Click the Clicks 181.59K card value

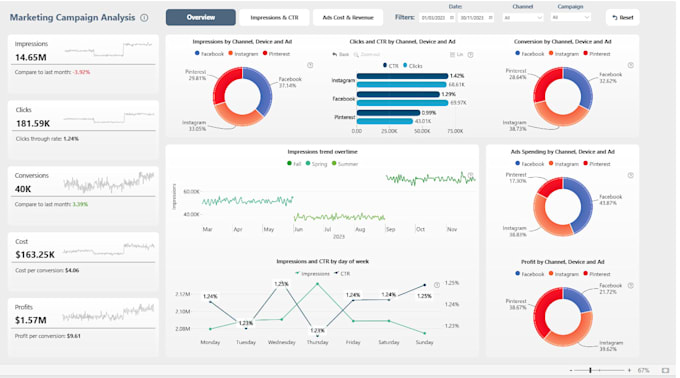tap(33, 124)
